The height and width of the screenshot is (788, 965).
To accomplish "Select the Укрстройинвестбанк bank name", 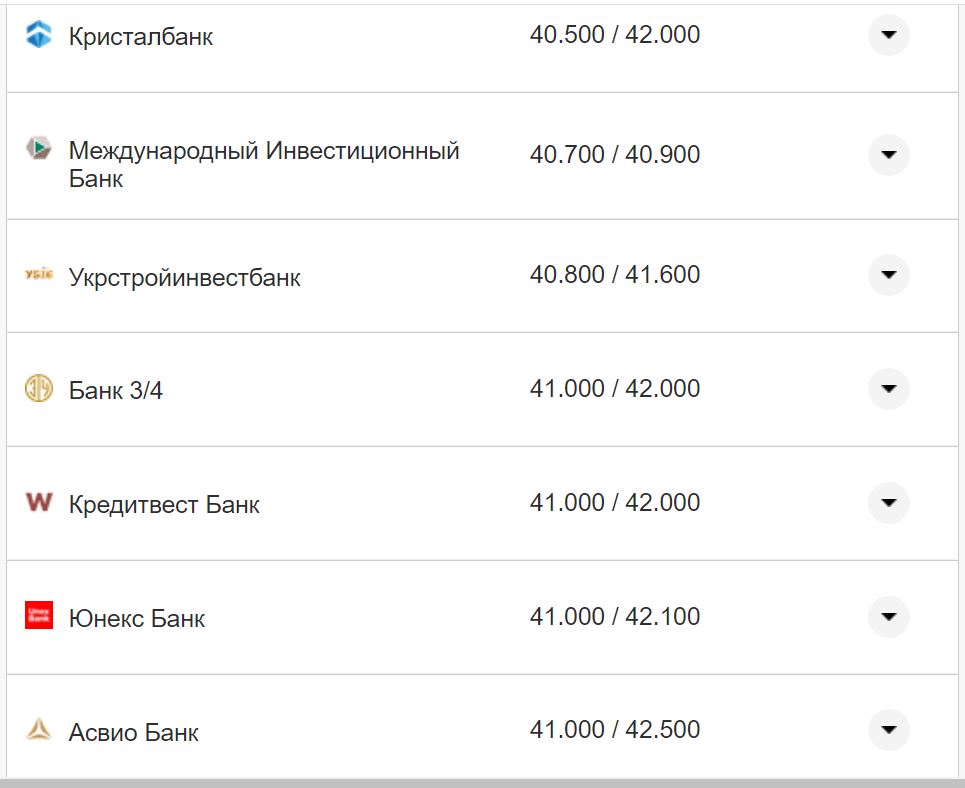I will coord(185,276).
